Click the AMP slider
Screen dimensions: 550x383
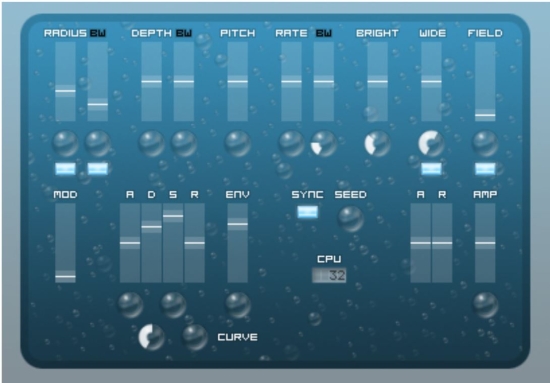485,243
